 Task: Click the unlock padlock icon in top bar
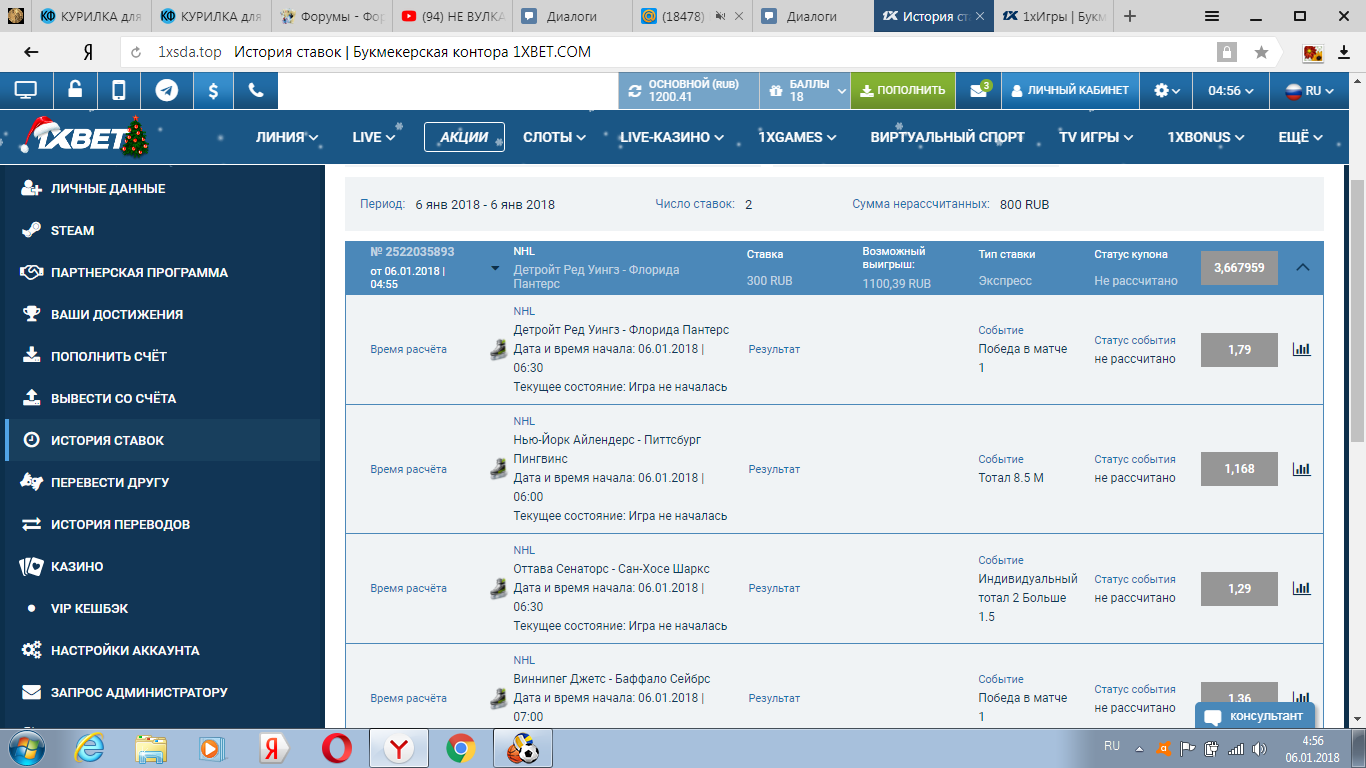[75, 90]
